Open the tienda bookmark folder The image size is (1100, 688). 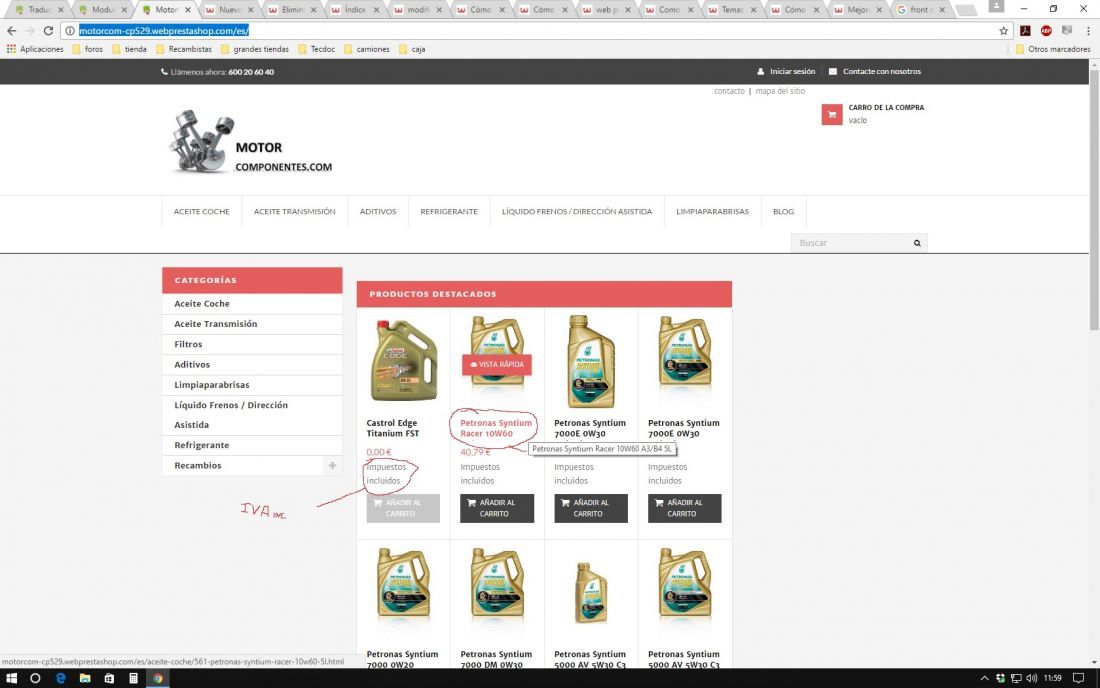[x=129, y=49]
